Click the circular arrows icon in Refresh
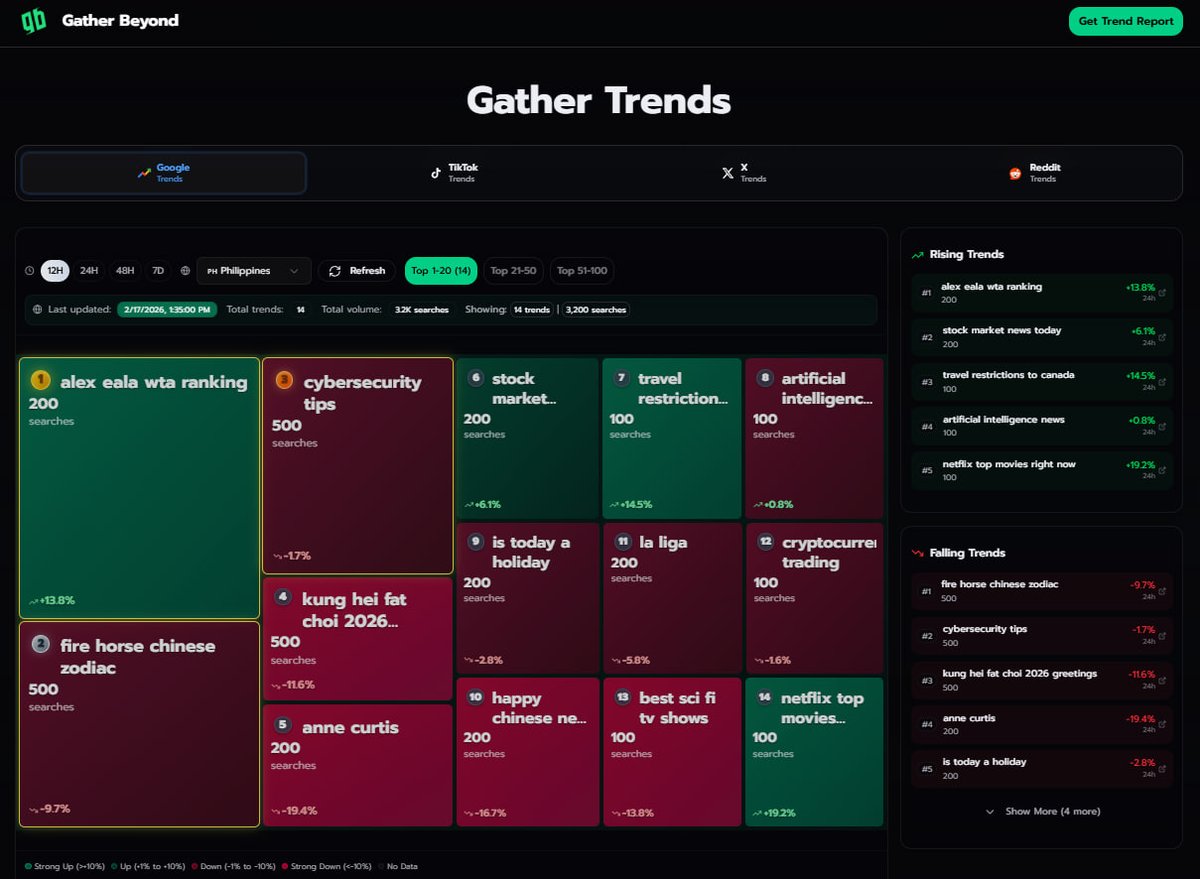This screenshot has width=1200, height=879. point(335,271)
